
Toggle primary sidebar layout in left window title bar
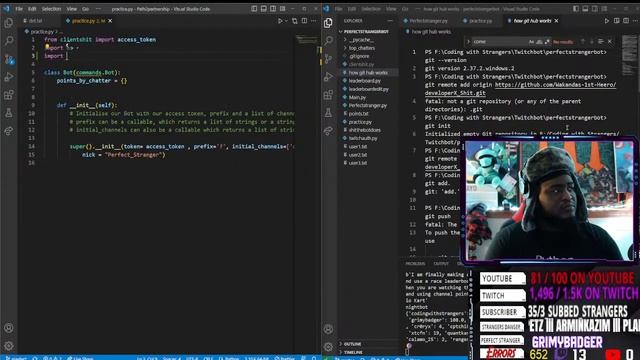click(254, 9)
